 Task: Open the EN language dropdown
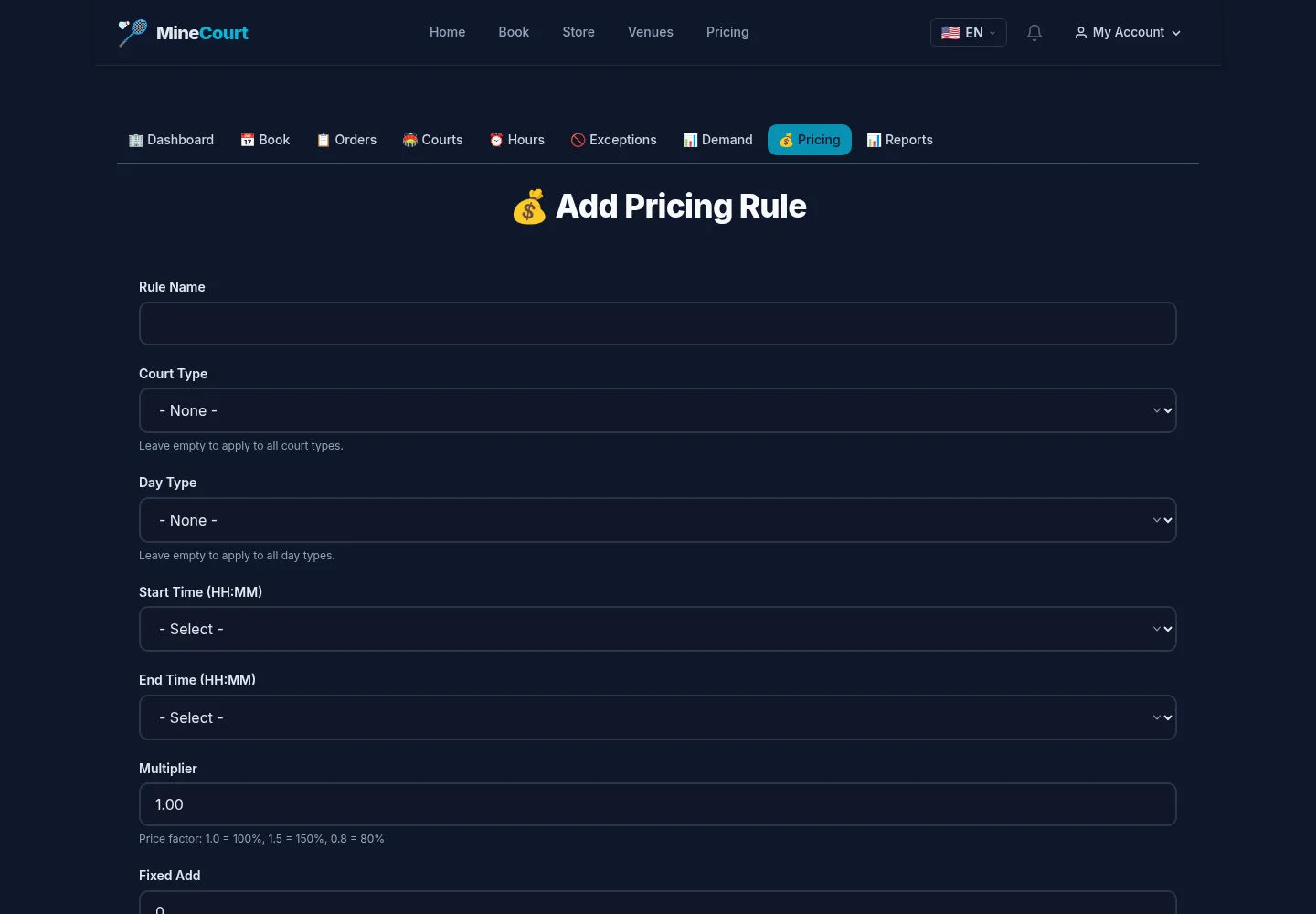969,33
